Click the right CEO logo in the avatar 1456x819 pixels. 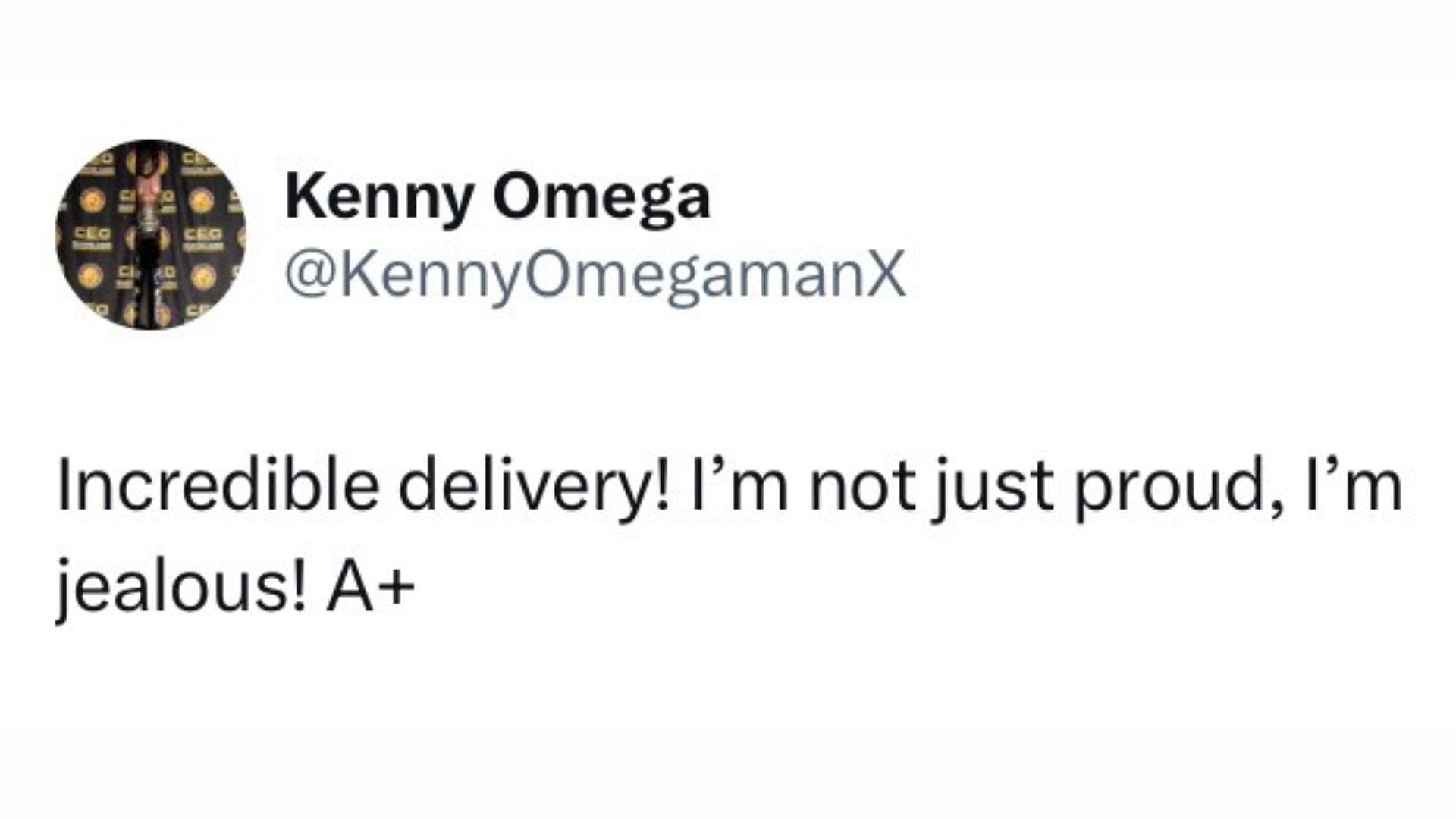point(203,234)
